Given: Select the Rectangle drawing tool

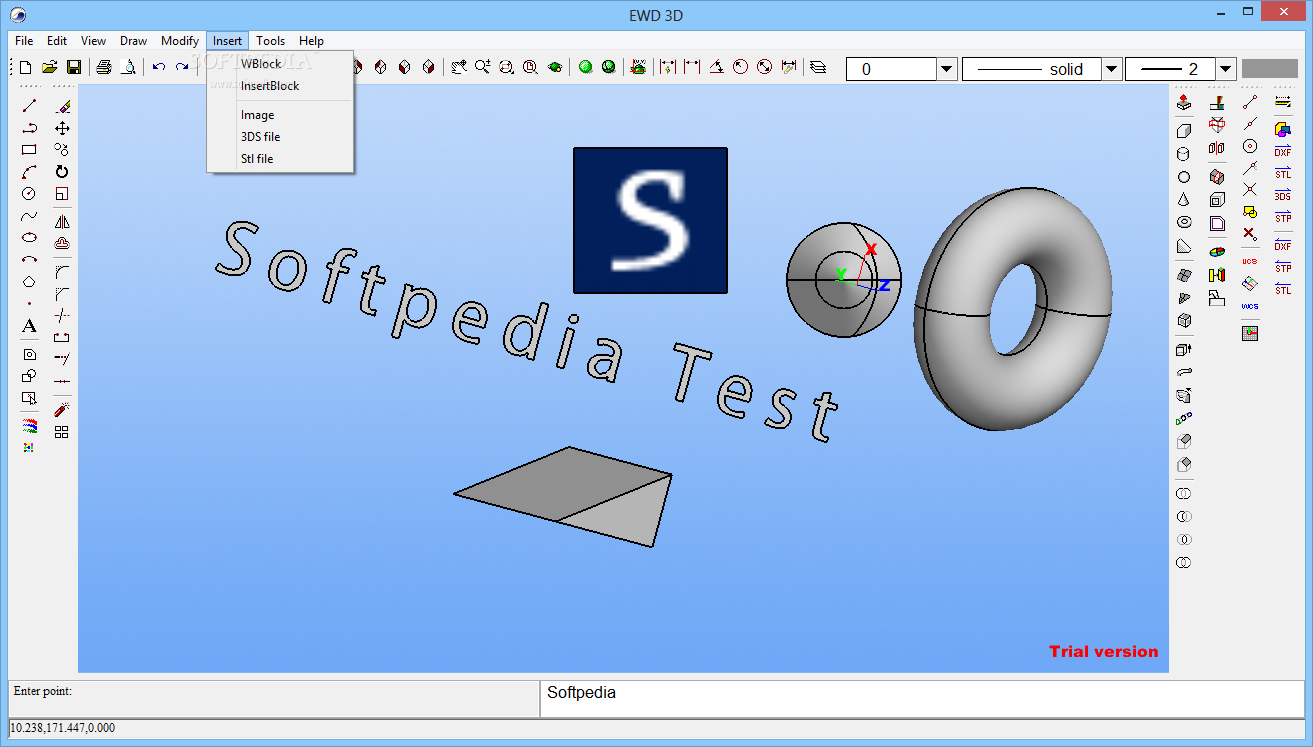Looking at the screenshot, I should (29, 150).
